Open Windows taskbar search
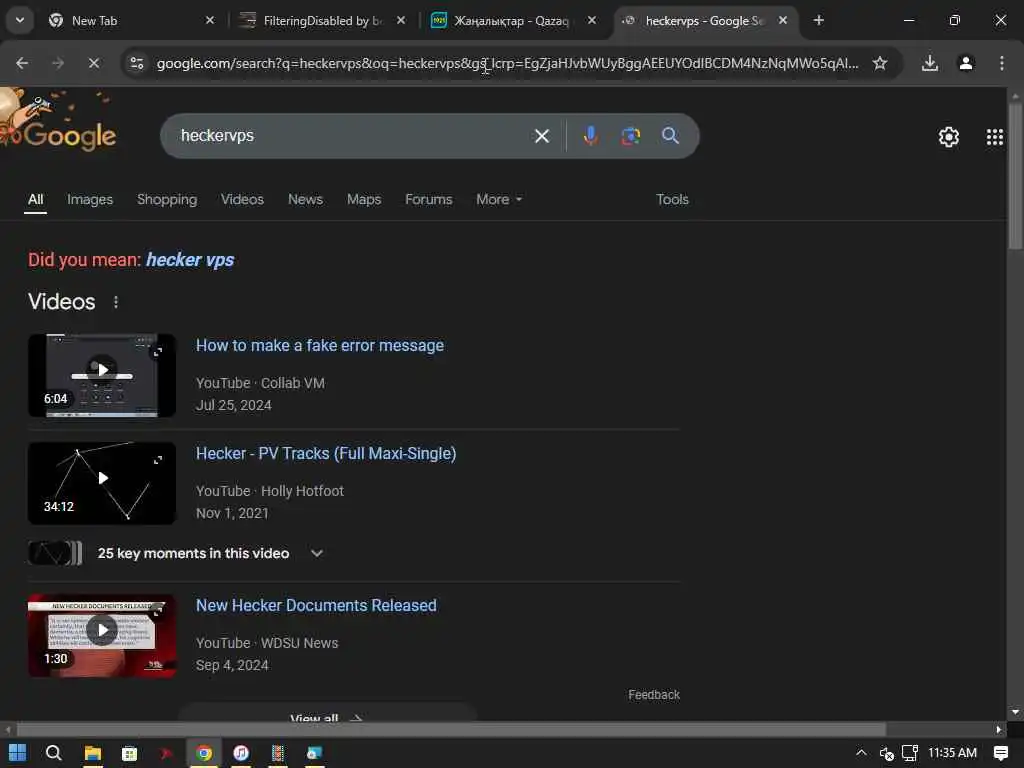 click(54, 753)
